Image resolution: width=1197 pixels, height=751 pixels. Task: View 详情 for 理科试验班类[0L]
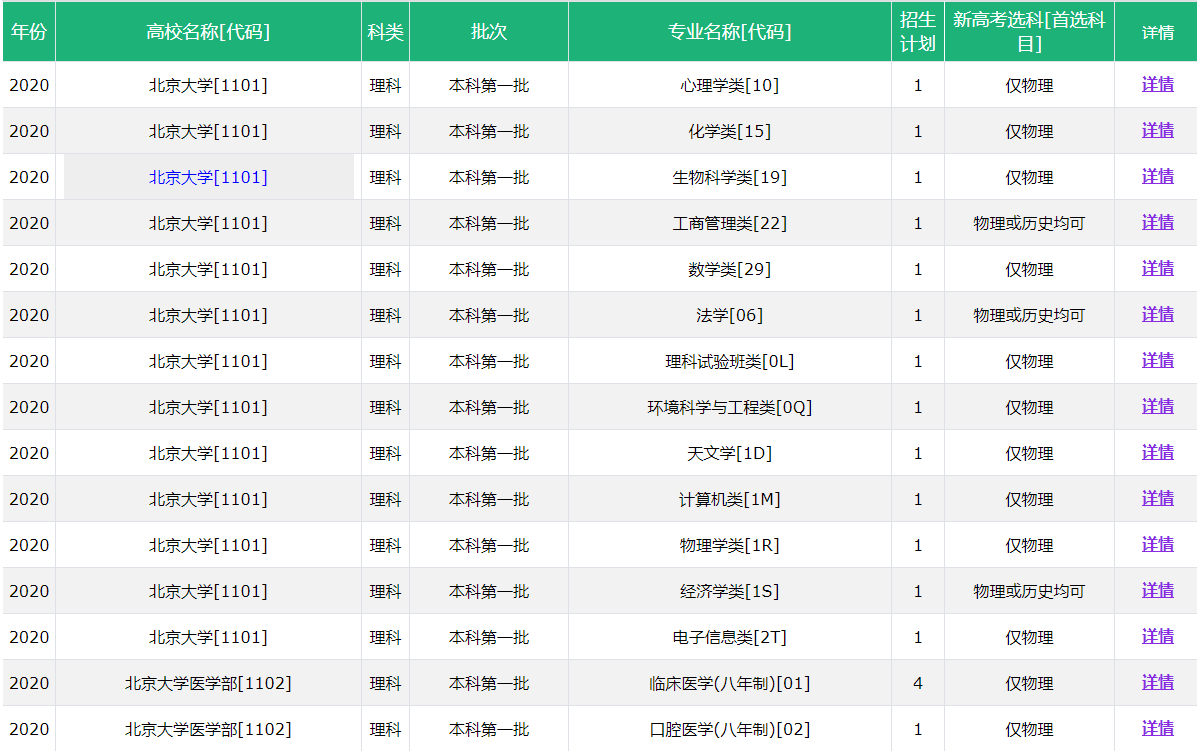tap(1157, 361)
